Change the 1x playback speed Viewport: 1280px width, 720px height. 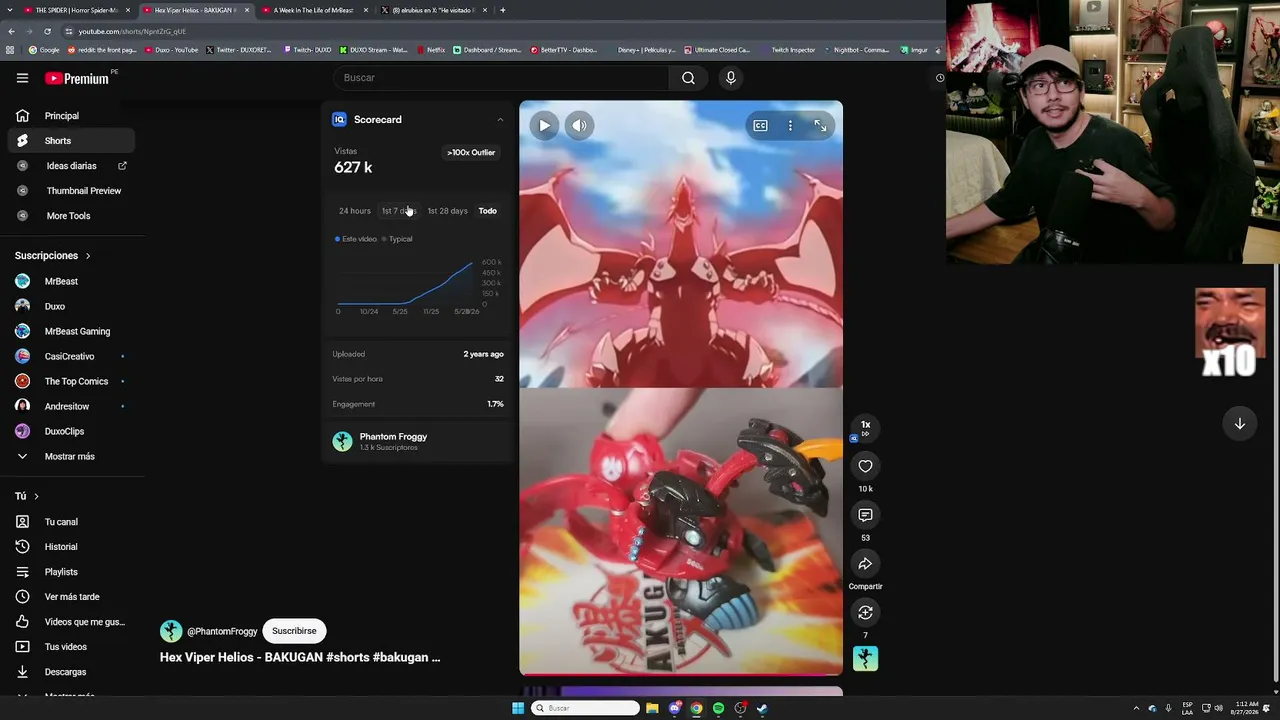pyautogui.click(x=866, y=427)
